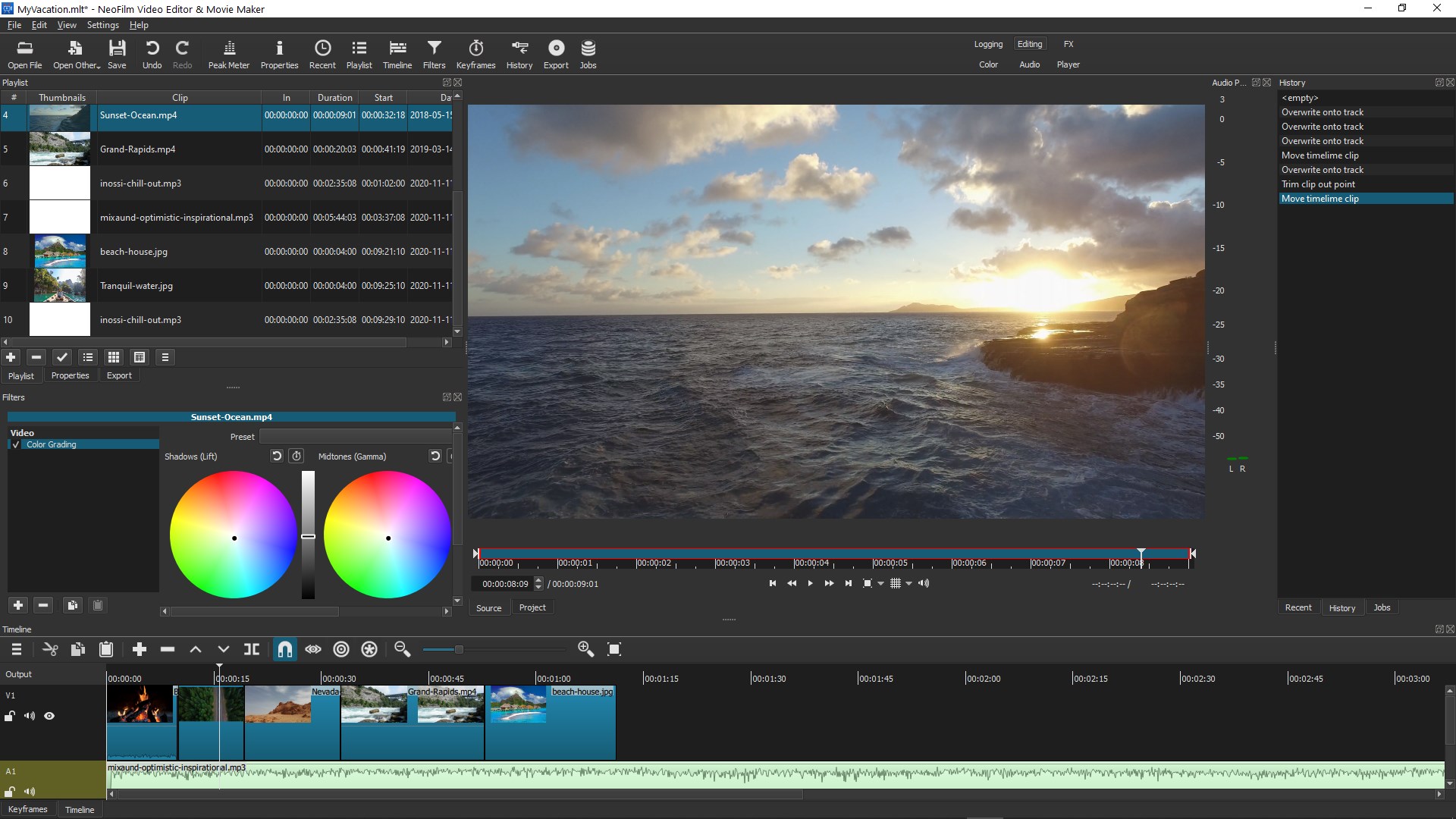The height and width of the screenshot is (819, 1456).
Task: Click the timeline zoom to fit icon
Action: tap(614, 649)
